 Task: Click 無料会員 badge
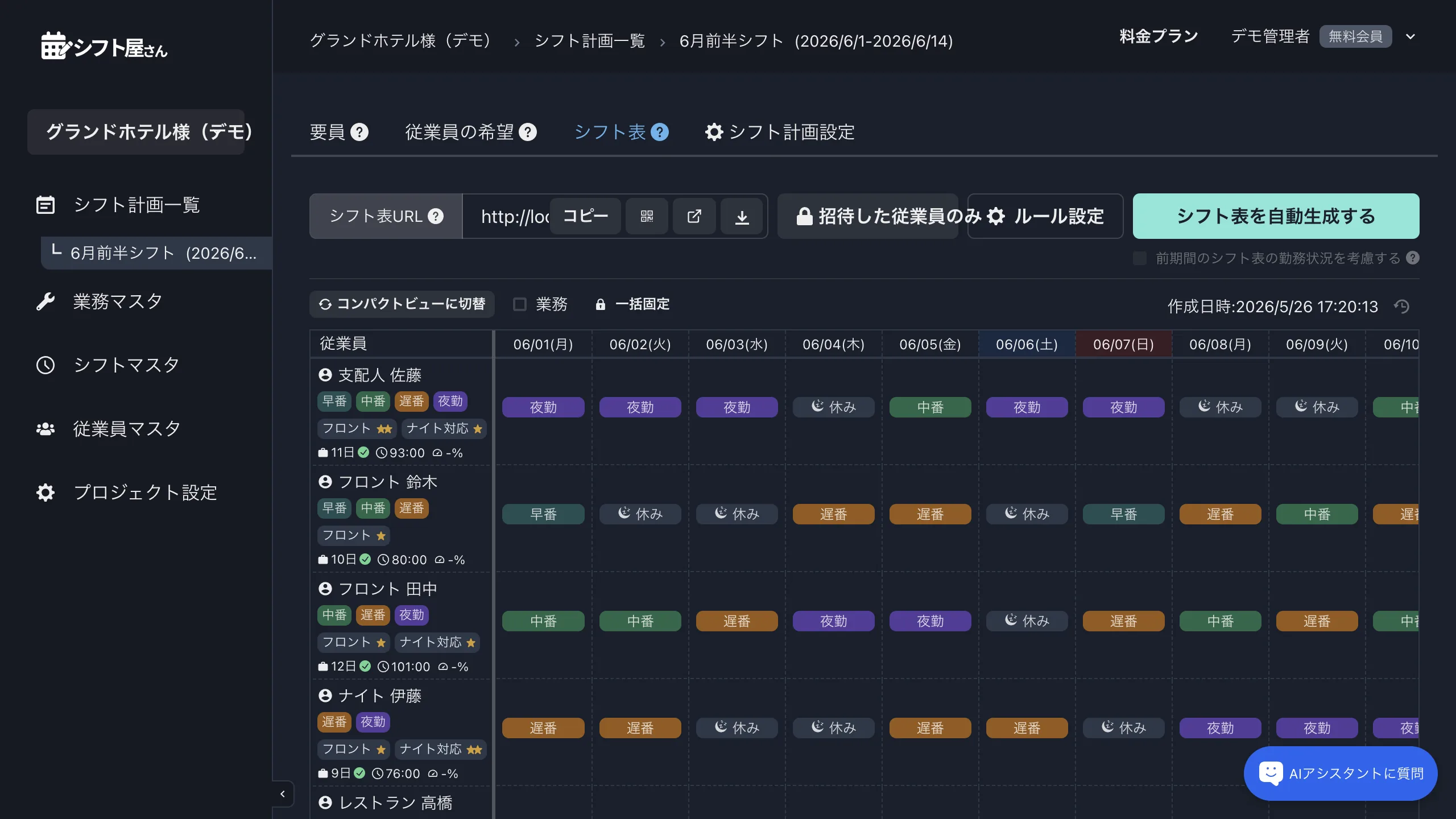point(1355,36)
